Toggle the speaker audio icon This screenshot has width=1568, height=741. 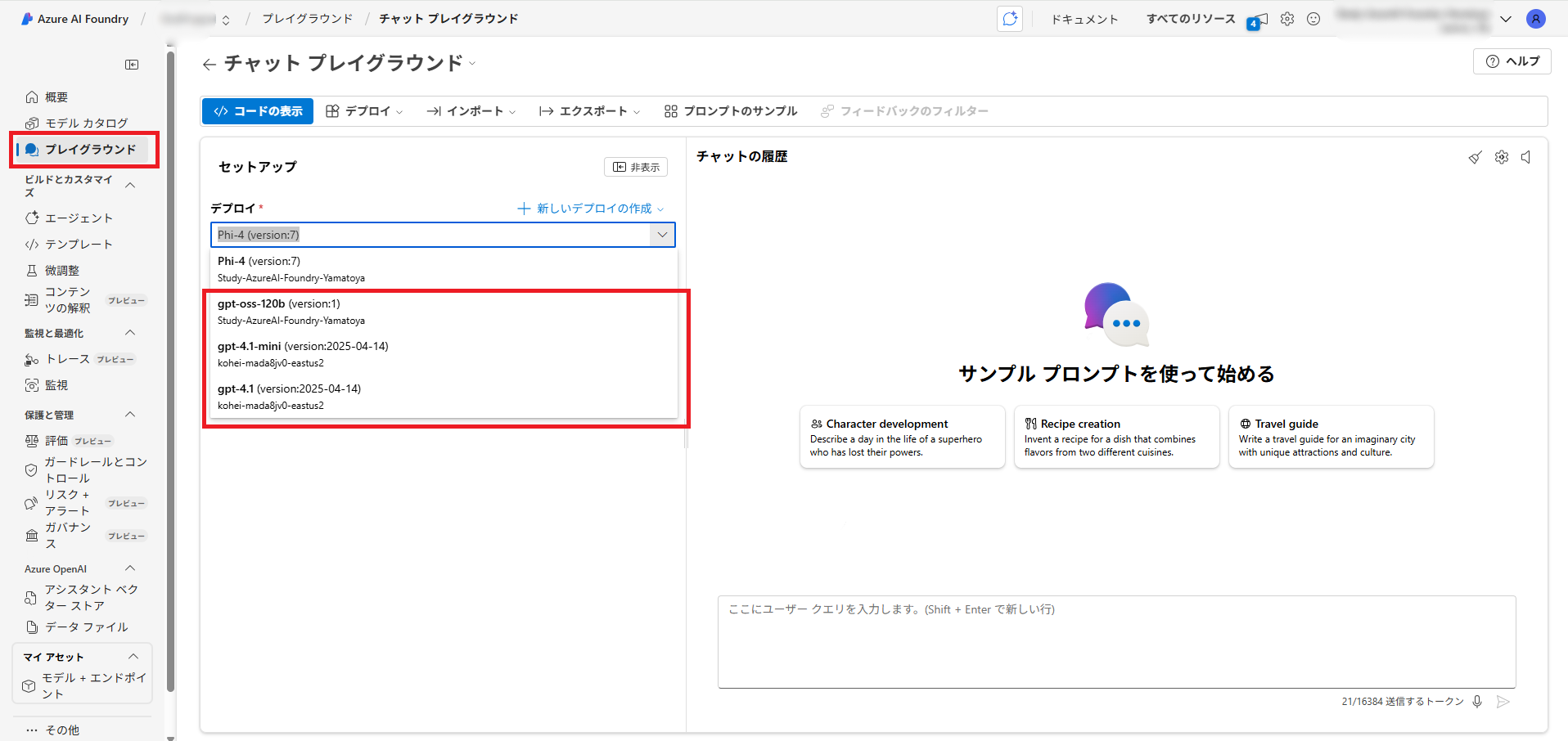click(1526, 157)
